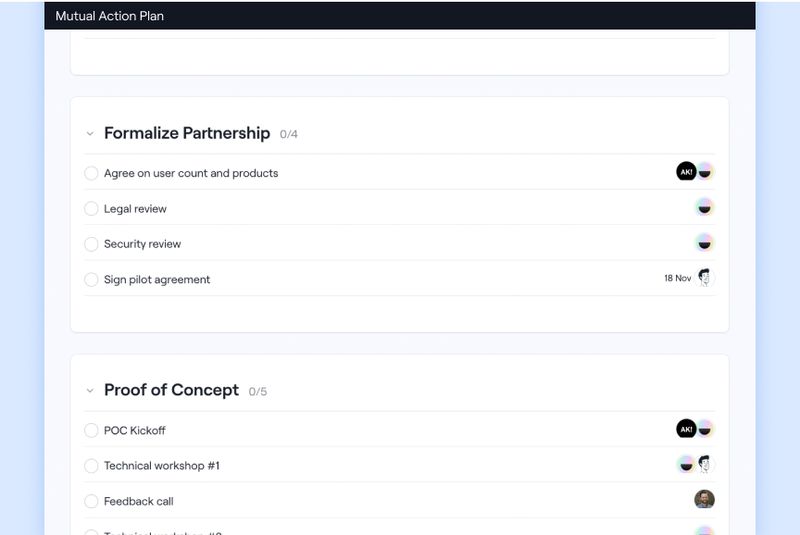
Task: Click the gradient avatar on Security review row
Action: tap(705, 243)
